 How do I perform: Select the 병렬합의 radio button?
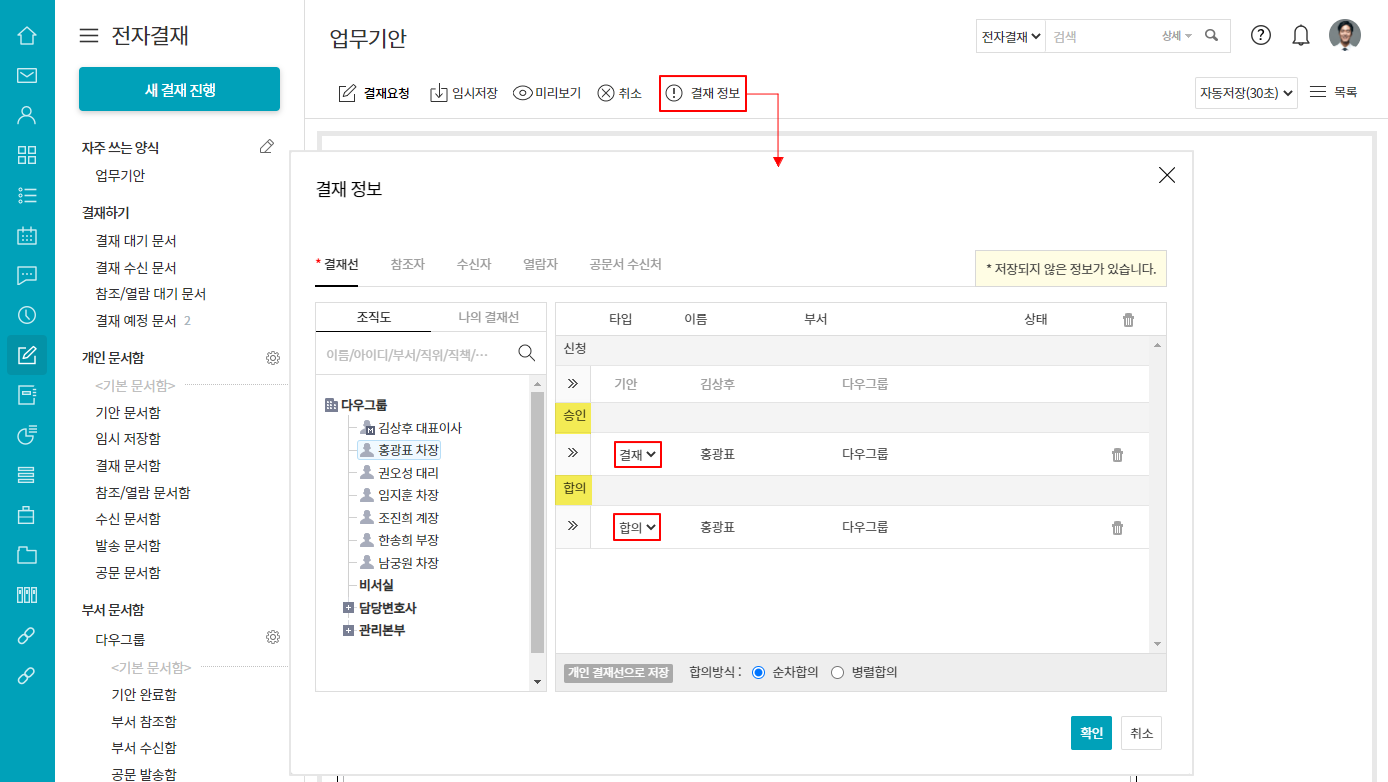point(838,673)
